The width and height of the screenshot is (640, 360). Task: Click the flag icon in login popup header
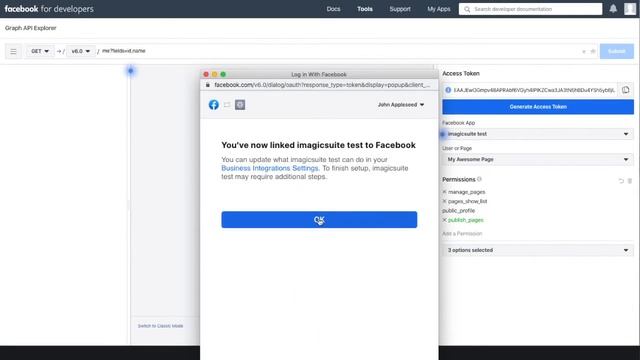[227, 105]
